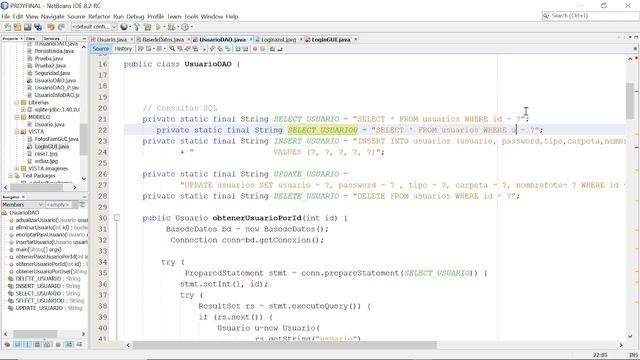Open the default config dropdown
Image resolution: width=640 pixels, height=360 pixels.
114,27
